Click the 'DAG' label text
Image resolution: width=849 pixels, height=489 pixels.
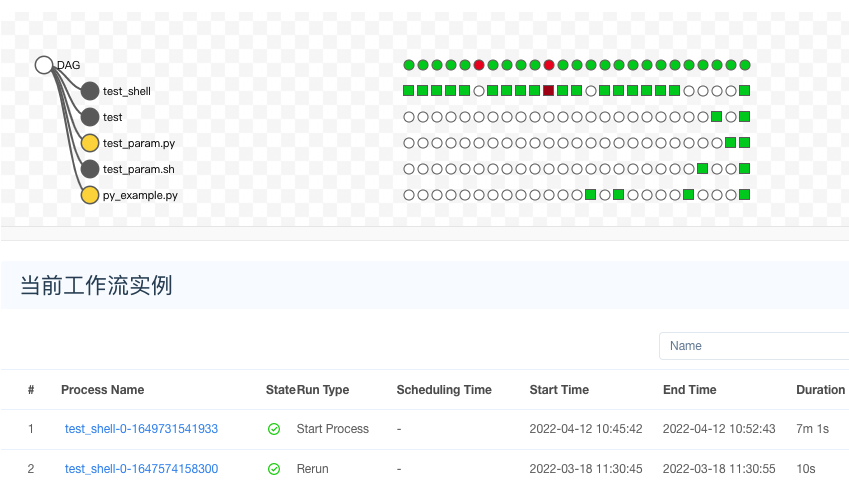pos(69,65)
